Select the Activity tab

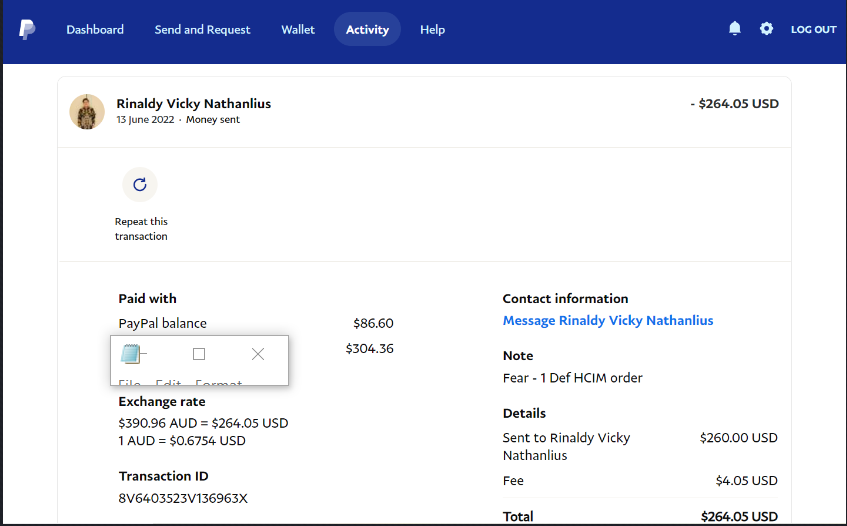[x=367, y=30]
